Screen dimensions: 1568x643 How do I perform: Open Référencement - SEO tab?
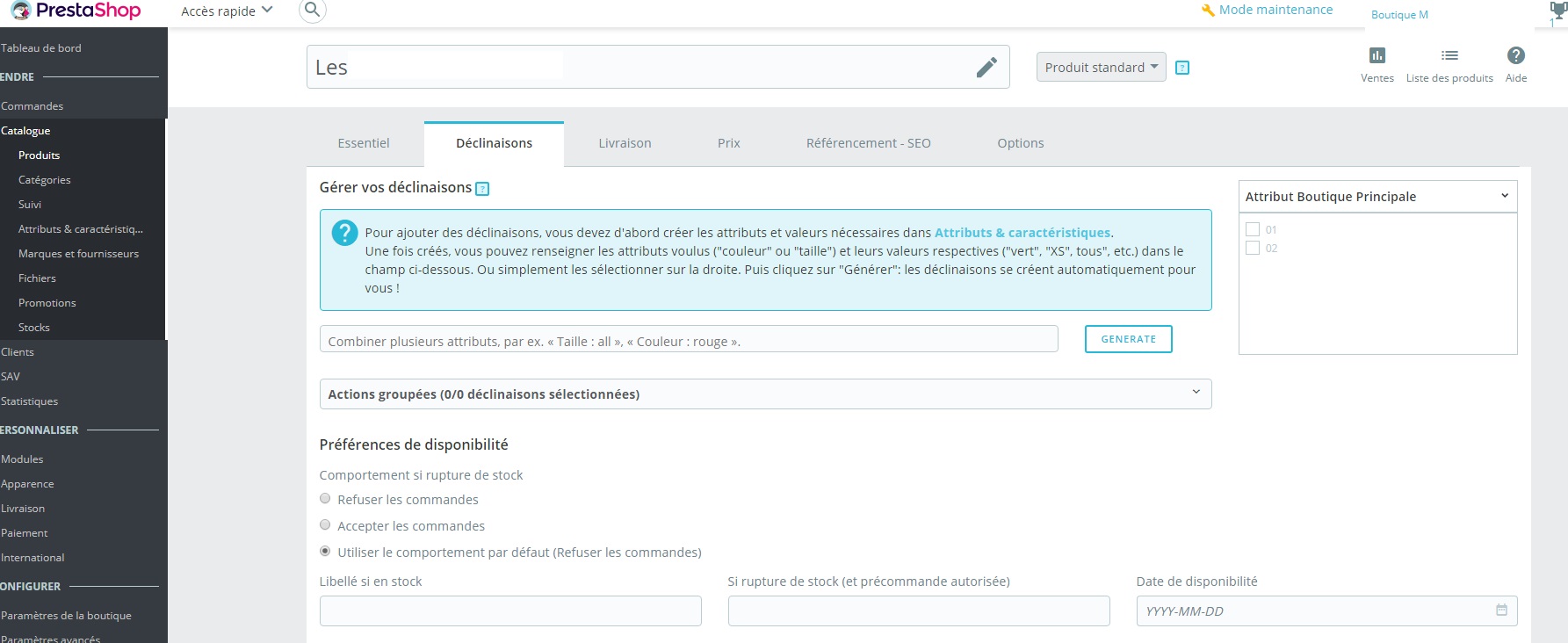click(x=869, y=143)
